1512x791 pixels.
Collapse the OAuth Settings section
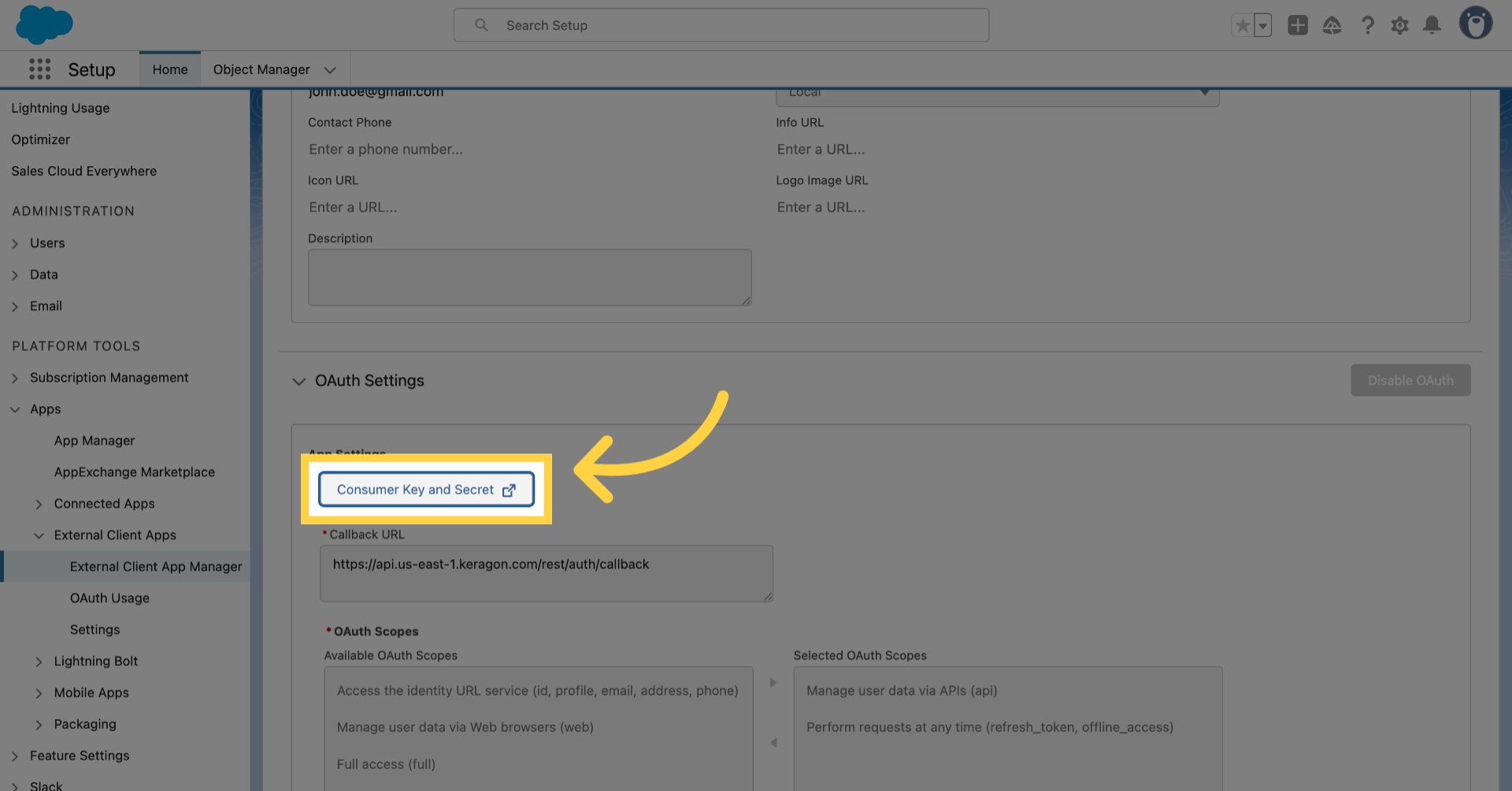pyautogui.click(x=299, y=381)
